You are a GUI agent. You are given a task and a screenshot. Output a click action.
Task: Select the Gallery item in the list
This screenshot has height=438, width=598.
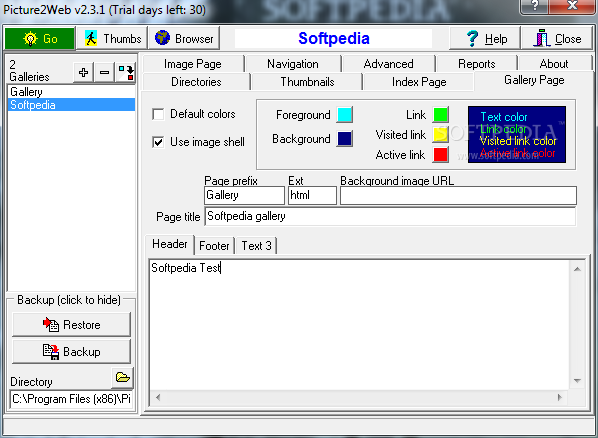tap(71, 92)
